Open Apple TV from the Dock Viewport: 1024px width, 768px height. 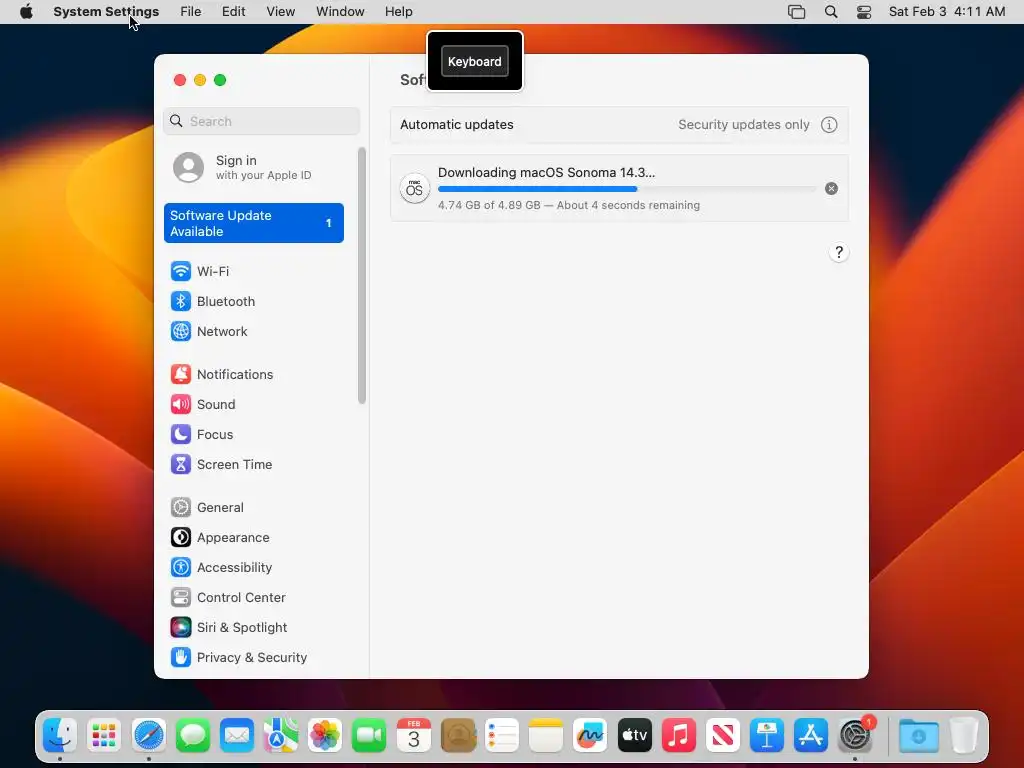click(x=635, y=735)
